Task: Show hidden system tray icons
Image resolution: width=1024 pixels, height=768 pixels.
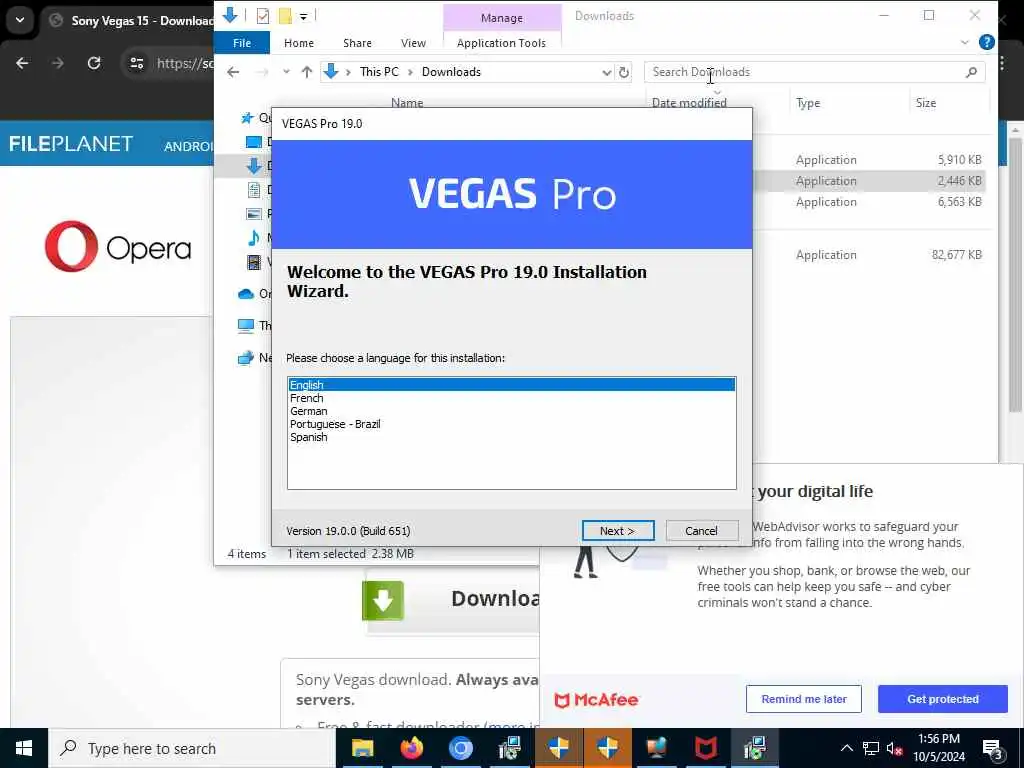Action: [x=846, y=748]
